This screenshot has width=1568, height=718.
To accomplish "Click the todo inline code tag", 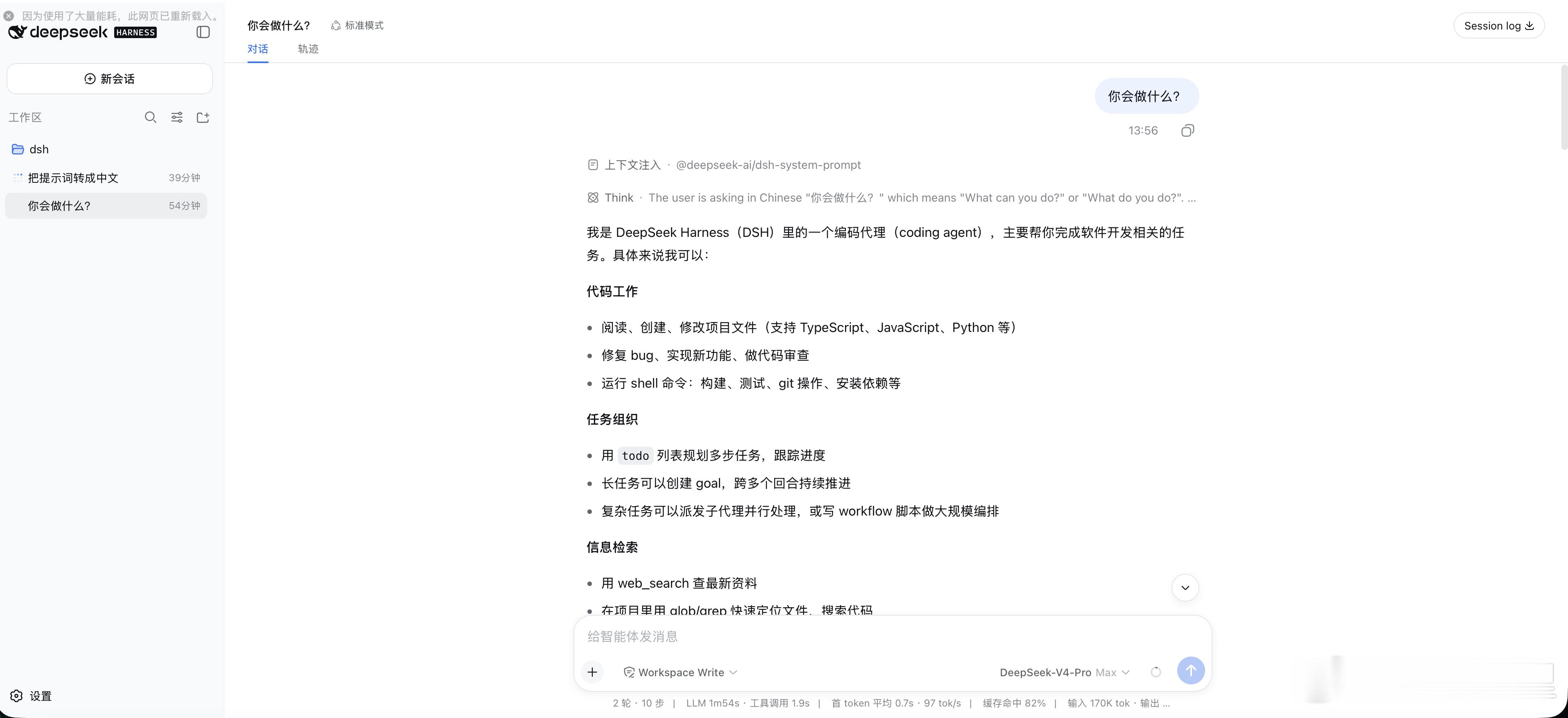I will (635, 456).
